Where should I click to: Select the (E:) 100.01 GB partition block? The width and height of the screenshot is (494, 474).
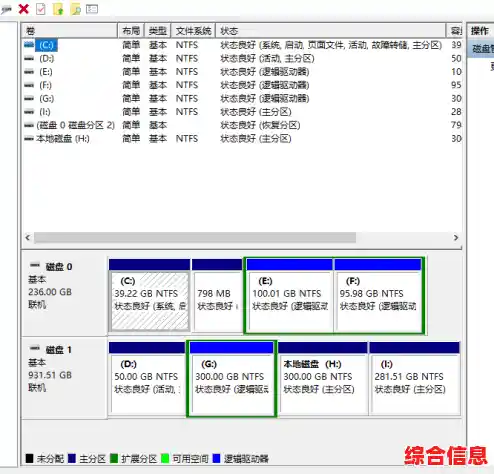coord(289,295)
